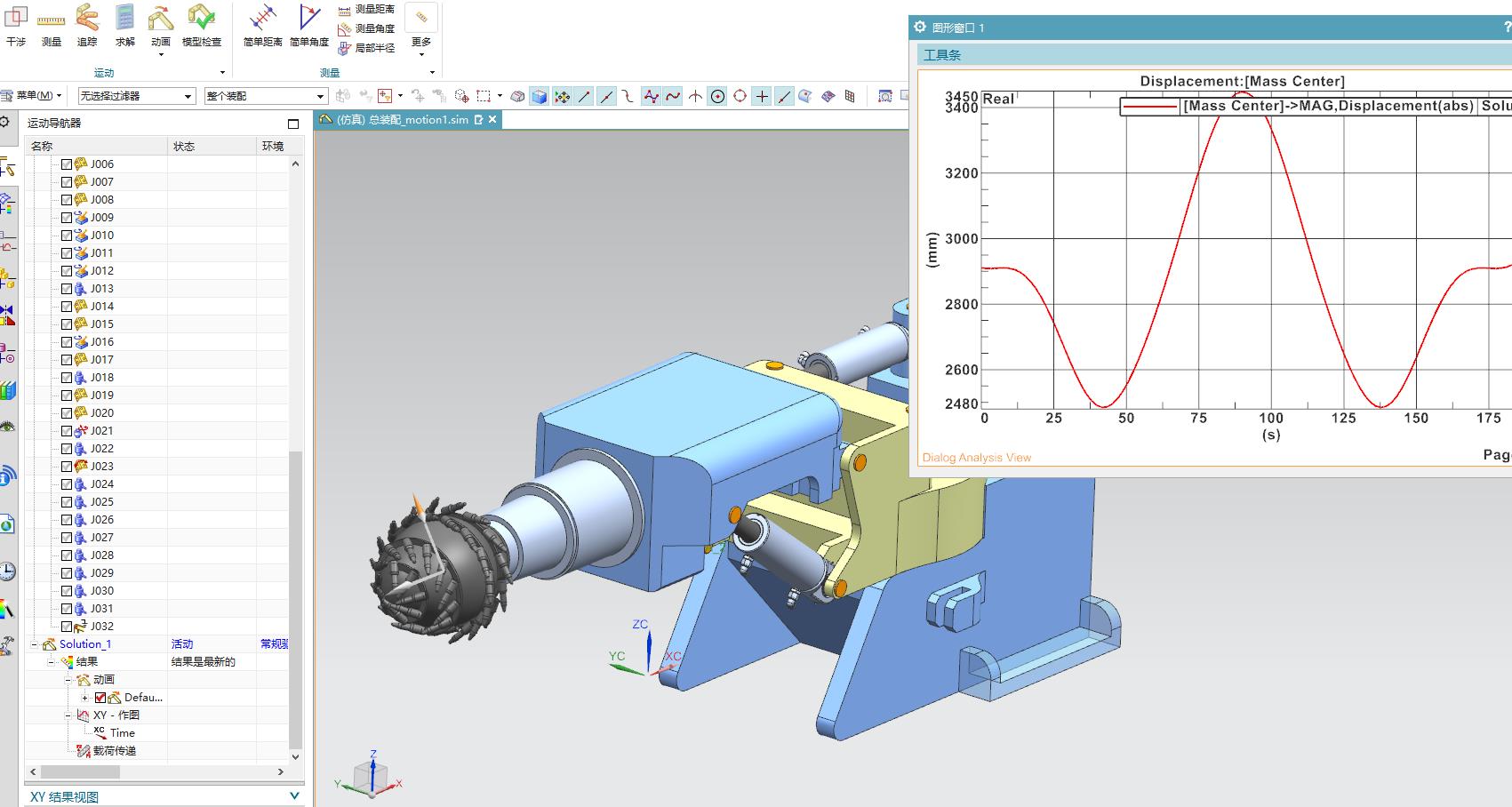Open the 整个装配 scope dropdown

266,96
